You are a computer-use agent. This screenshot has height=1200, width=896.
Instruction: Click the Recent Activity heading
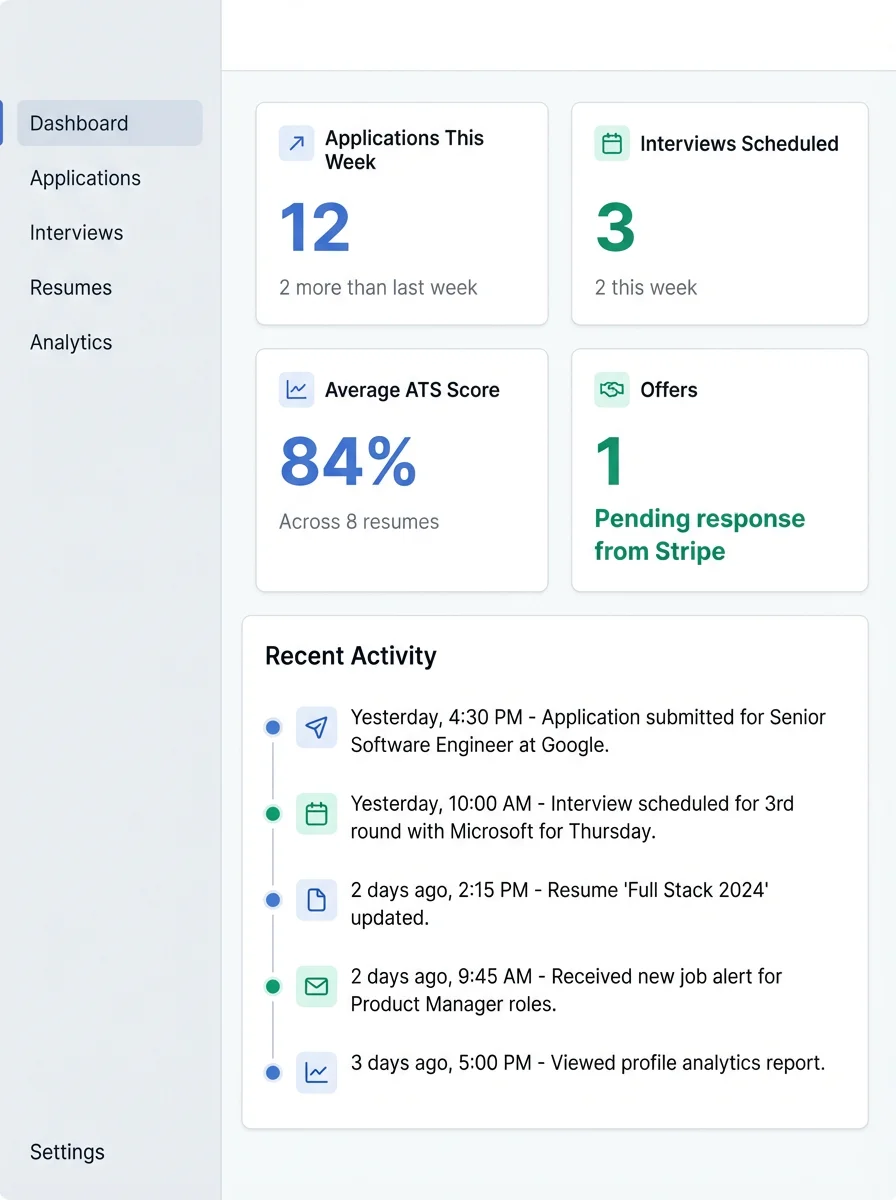351,656
